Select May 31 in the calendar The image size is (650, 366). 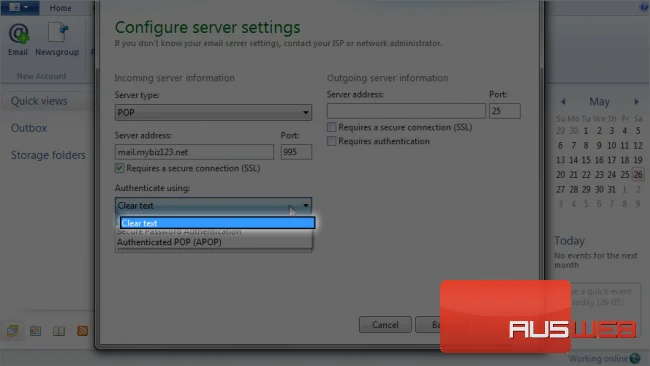point(611,189)
